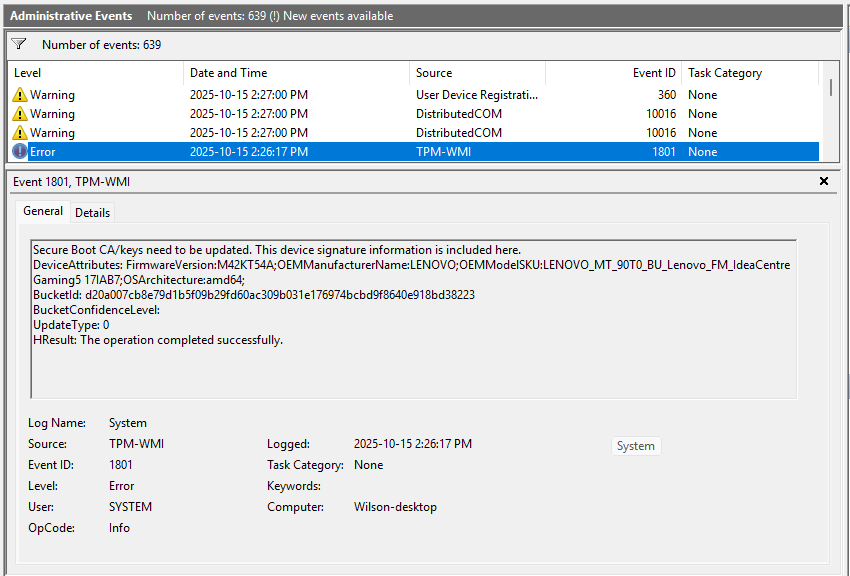Screen dimensions: 850x576
Task: Click the warning icon on second DistributedCOM row
Action: (19, 132)
